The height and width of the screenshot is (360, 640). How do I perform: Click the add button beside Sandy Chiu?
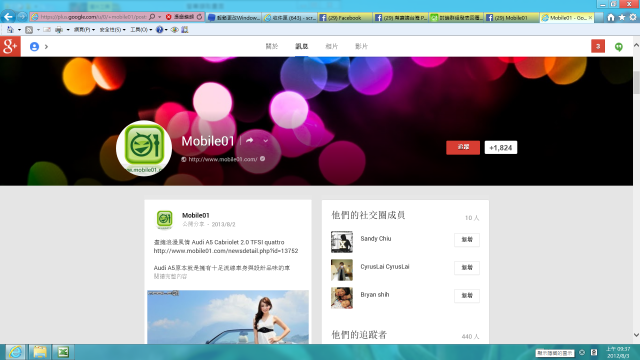(467, 240)
